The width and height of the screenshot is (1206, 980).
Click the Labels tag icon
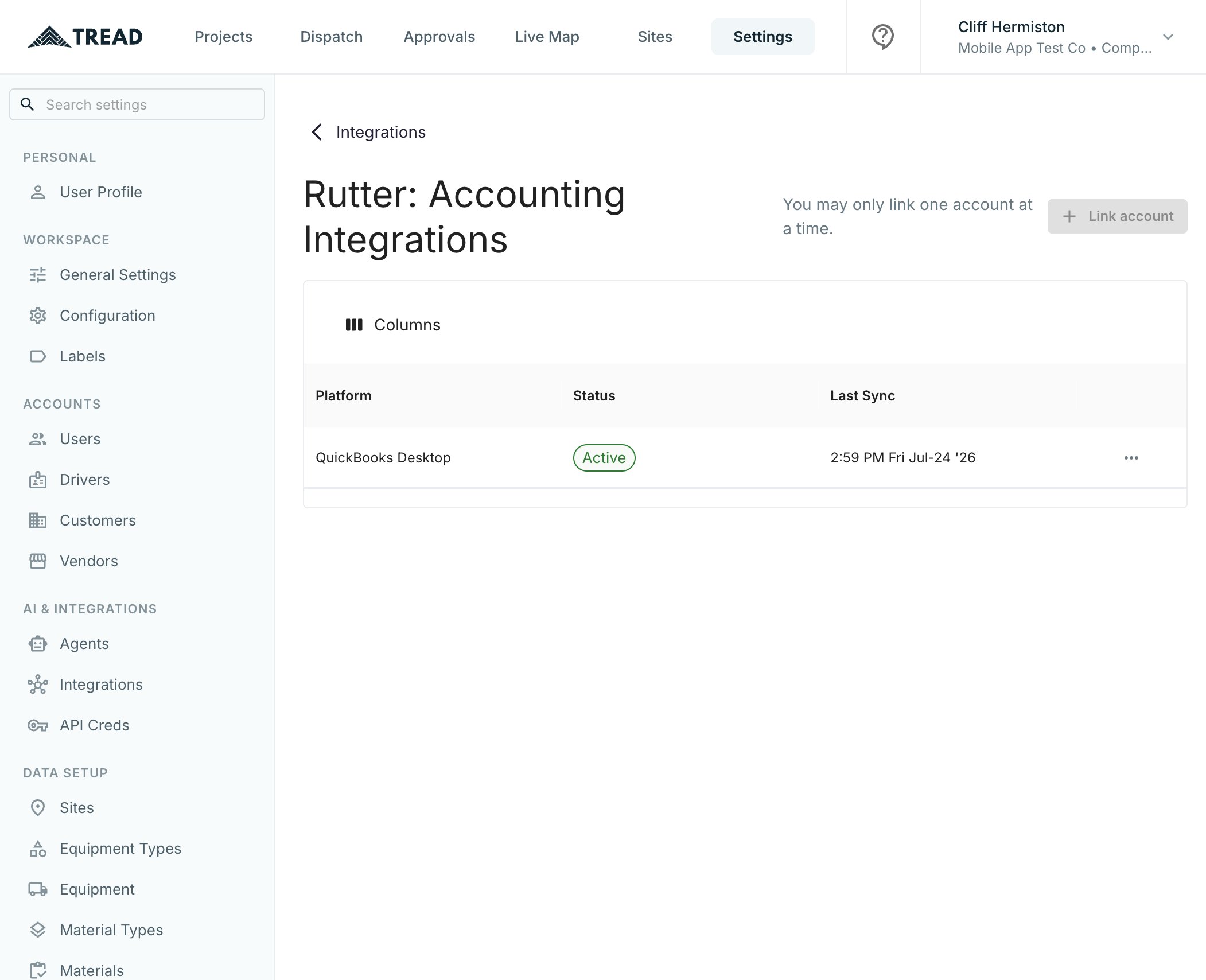tap(38, 356)
